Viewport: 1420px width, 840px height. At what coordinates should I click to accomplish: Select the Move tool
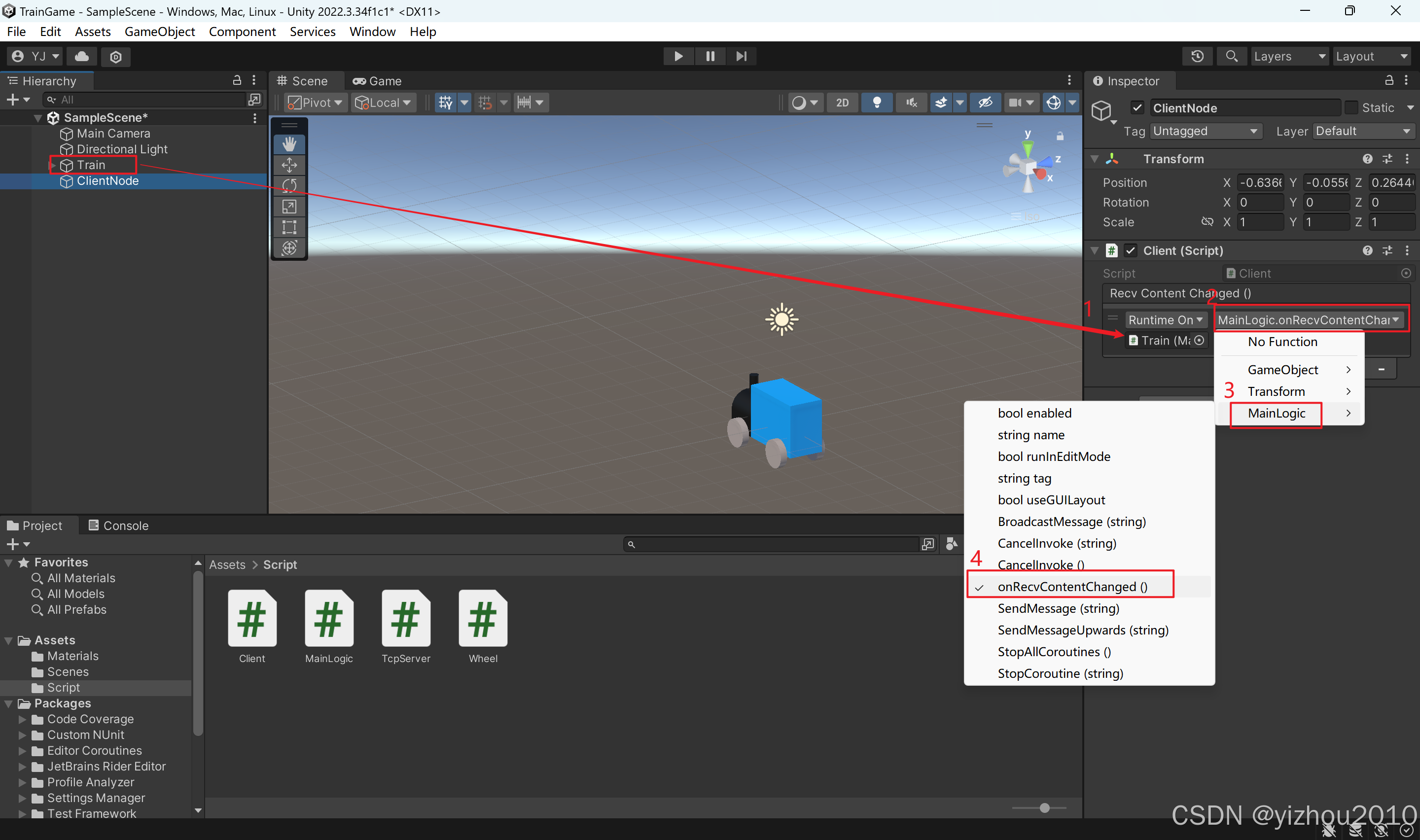pos(289,165)
